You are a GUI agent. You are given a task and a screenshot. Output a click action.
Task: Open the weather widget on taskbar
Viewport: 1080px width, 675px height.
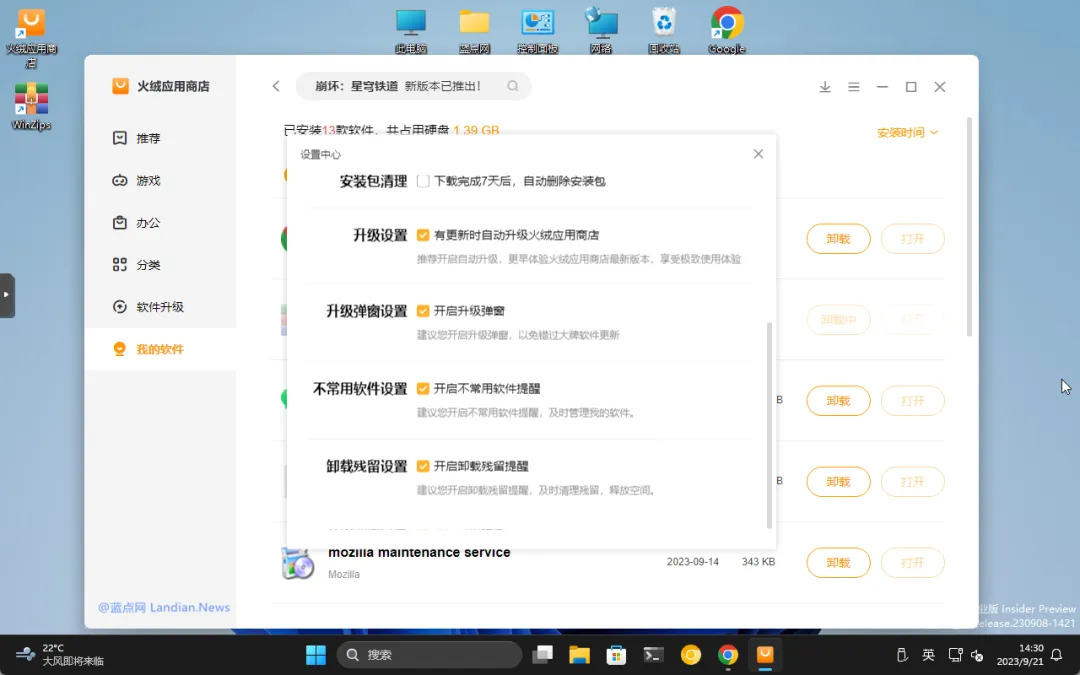(x=61, y=654)
